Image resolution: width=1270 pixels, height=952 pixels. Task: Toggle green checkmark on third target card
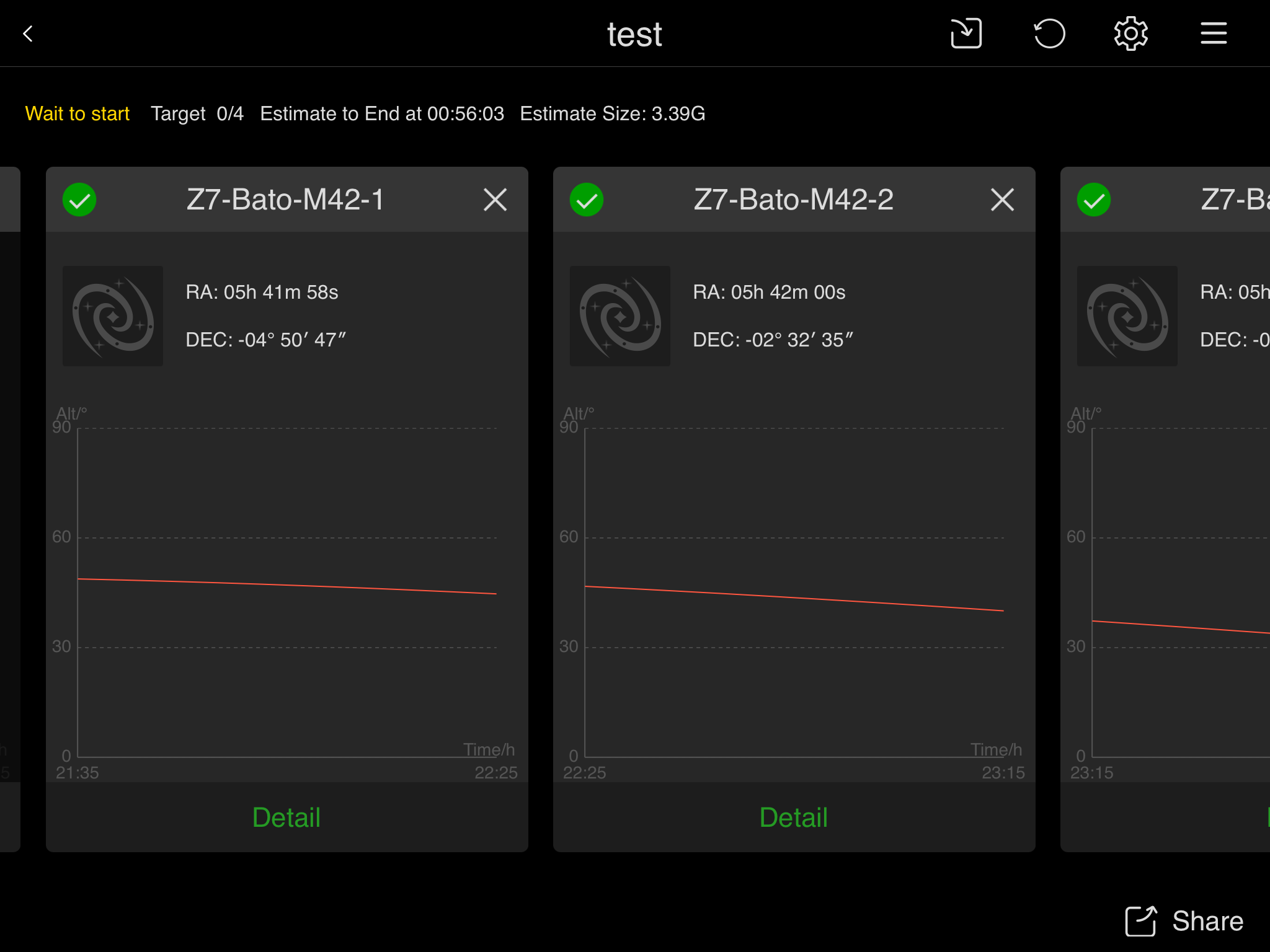tap(1094, 200)
